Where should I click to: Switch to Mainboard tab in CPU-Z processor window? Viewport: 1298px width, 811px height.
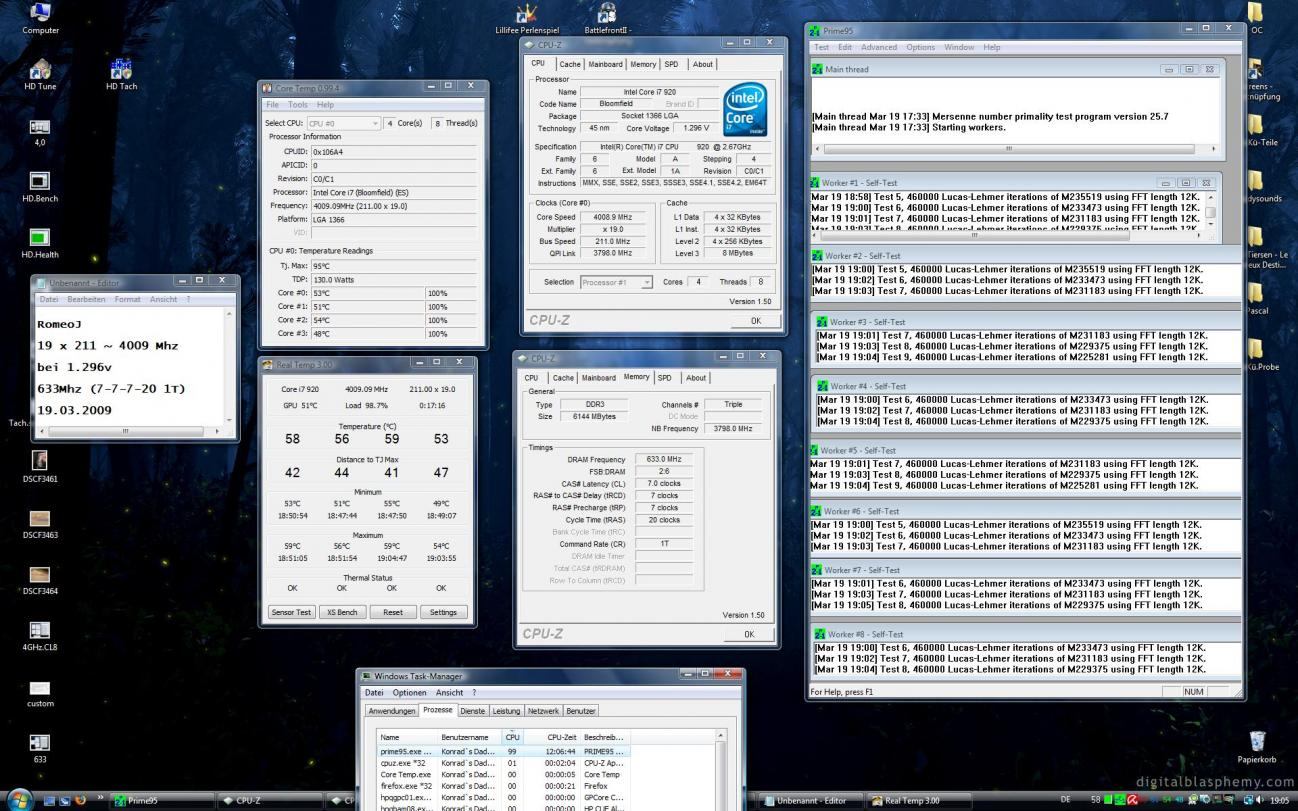[x=605, y=64]
